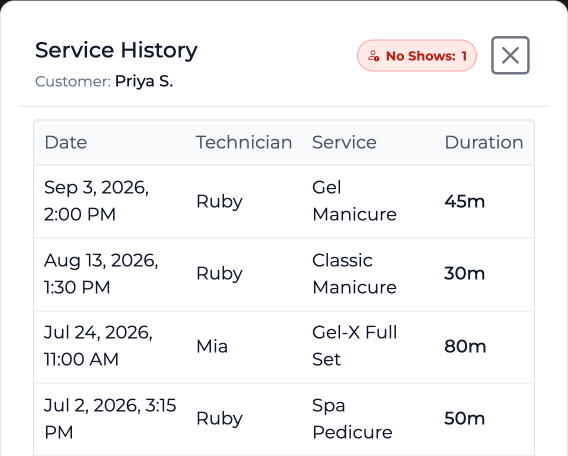568x456 pixels.
Task: Click the Technician column header
Action: pyautogui.click(x=244, y=142)
